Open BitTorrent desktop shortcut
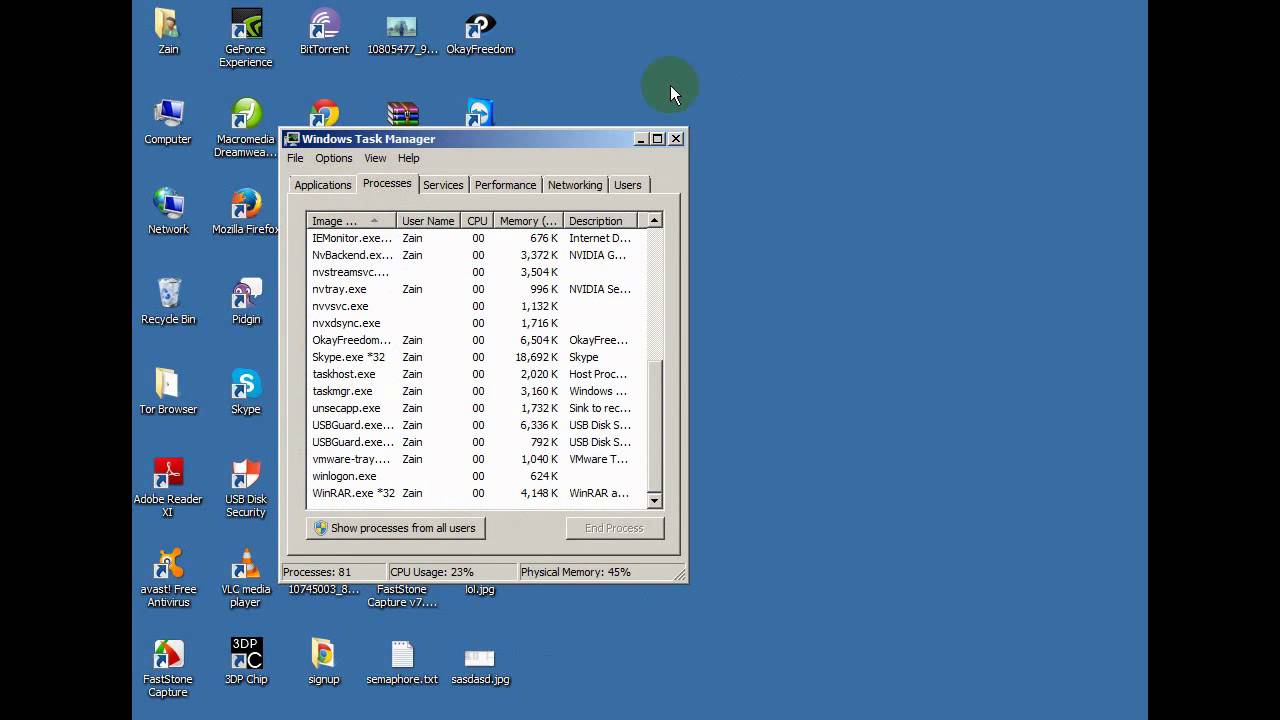Screen dimensions: 1280x720 point(324,32)
